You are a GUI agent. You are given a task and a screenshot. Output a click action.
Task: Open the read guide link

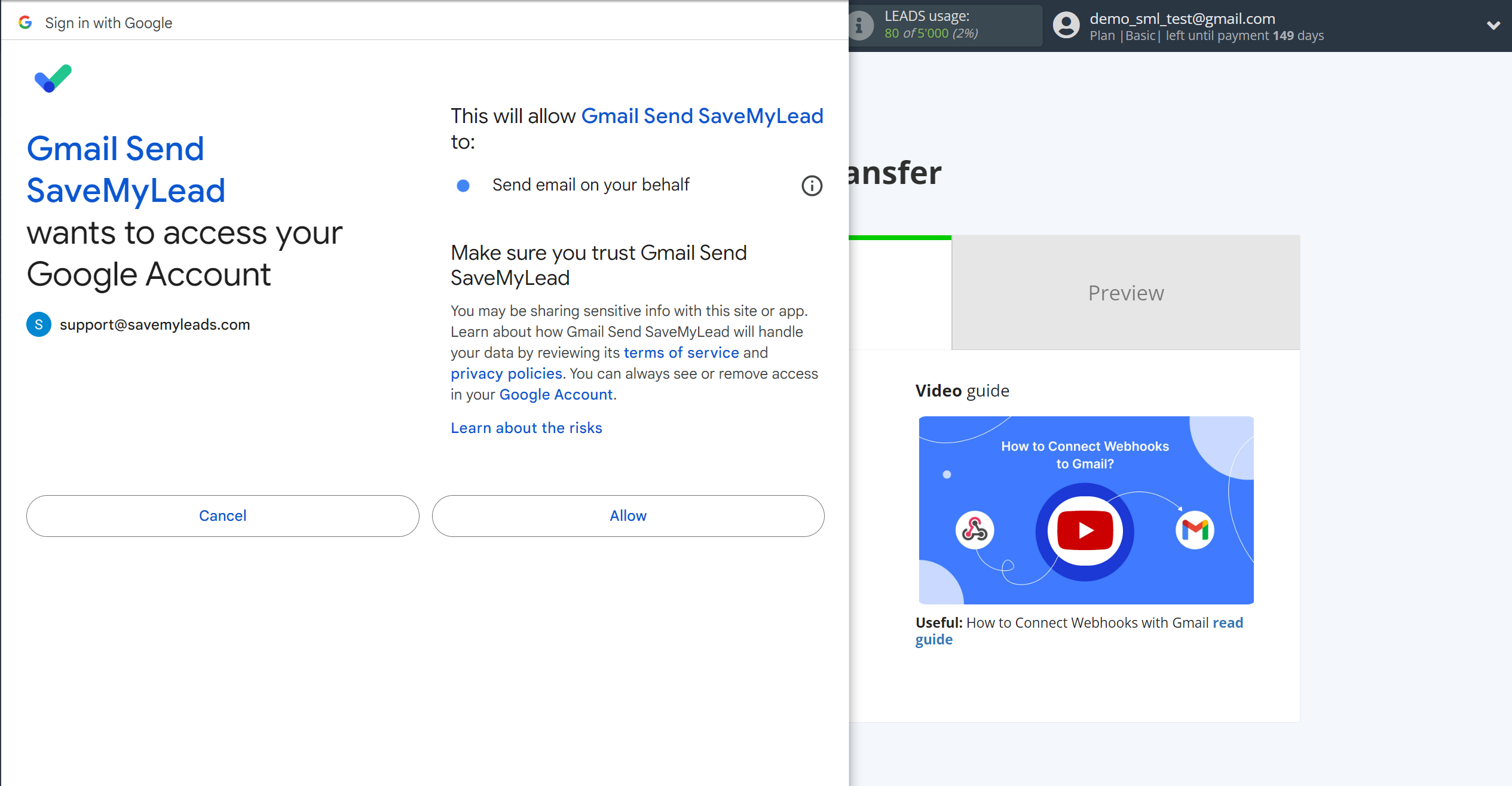(x=1228, y=623)
